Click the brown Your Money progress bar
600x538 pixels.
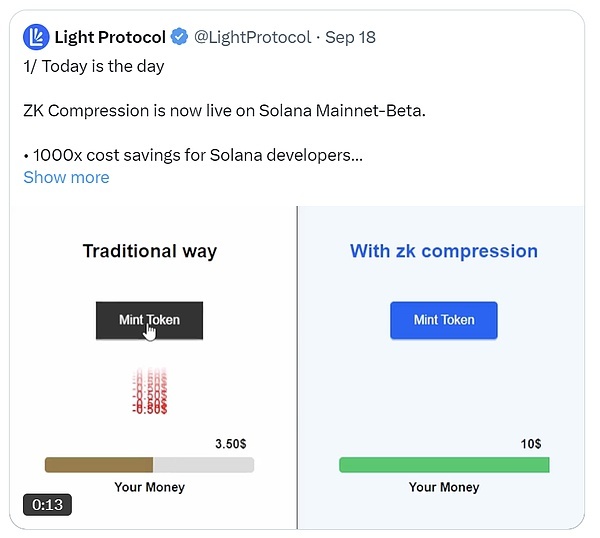pyautogui.click(x=99, y=465)
